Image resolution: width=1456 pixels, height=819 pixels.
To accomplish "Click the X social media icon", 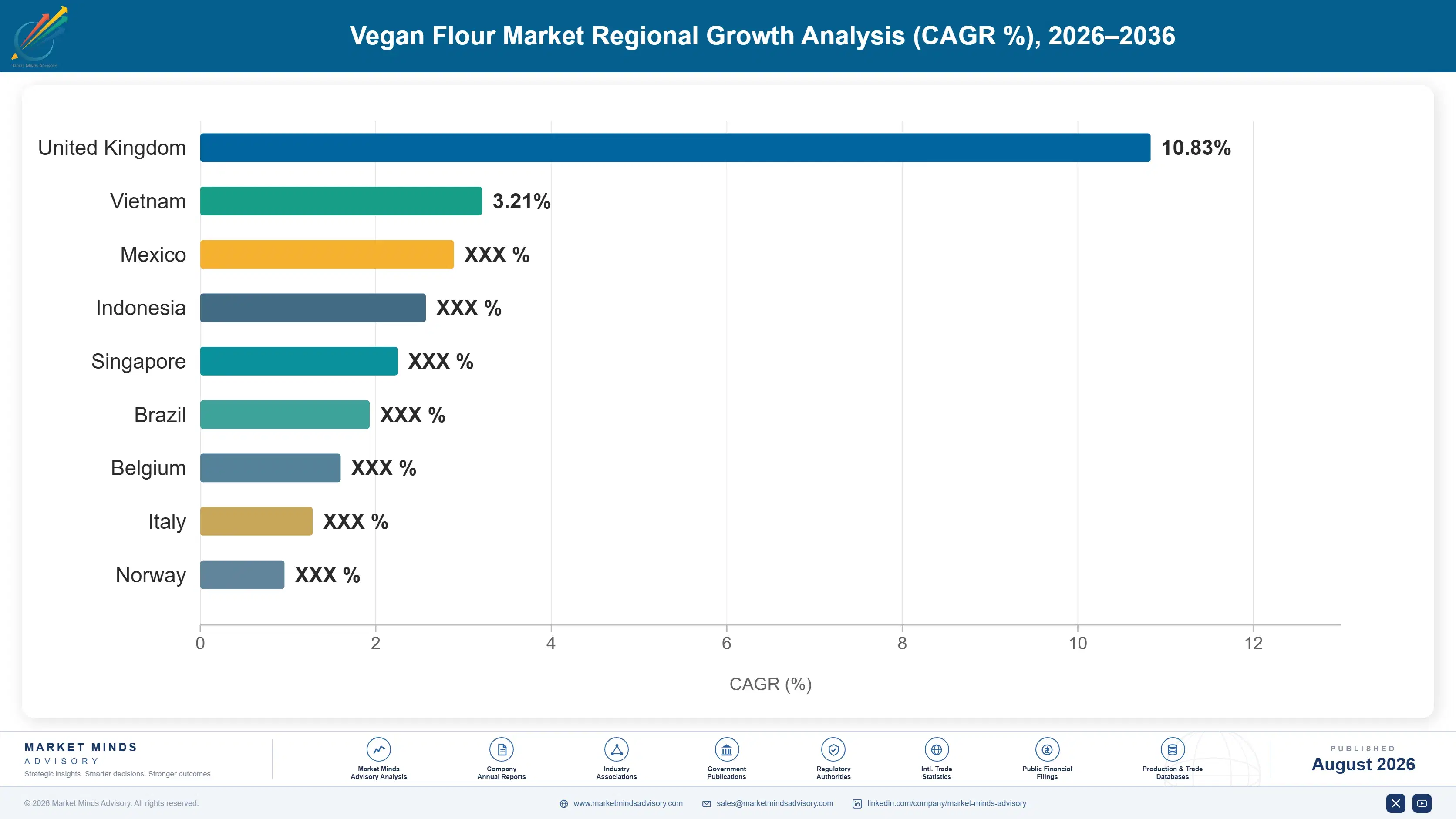I will [1395, 803].
